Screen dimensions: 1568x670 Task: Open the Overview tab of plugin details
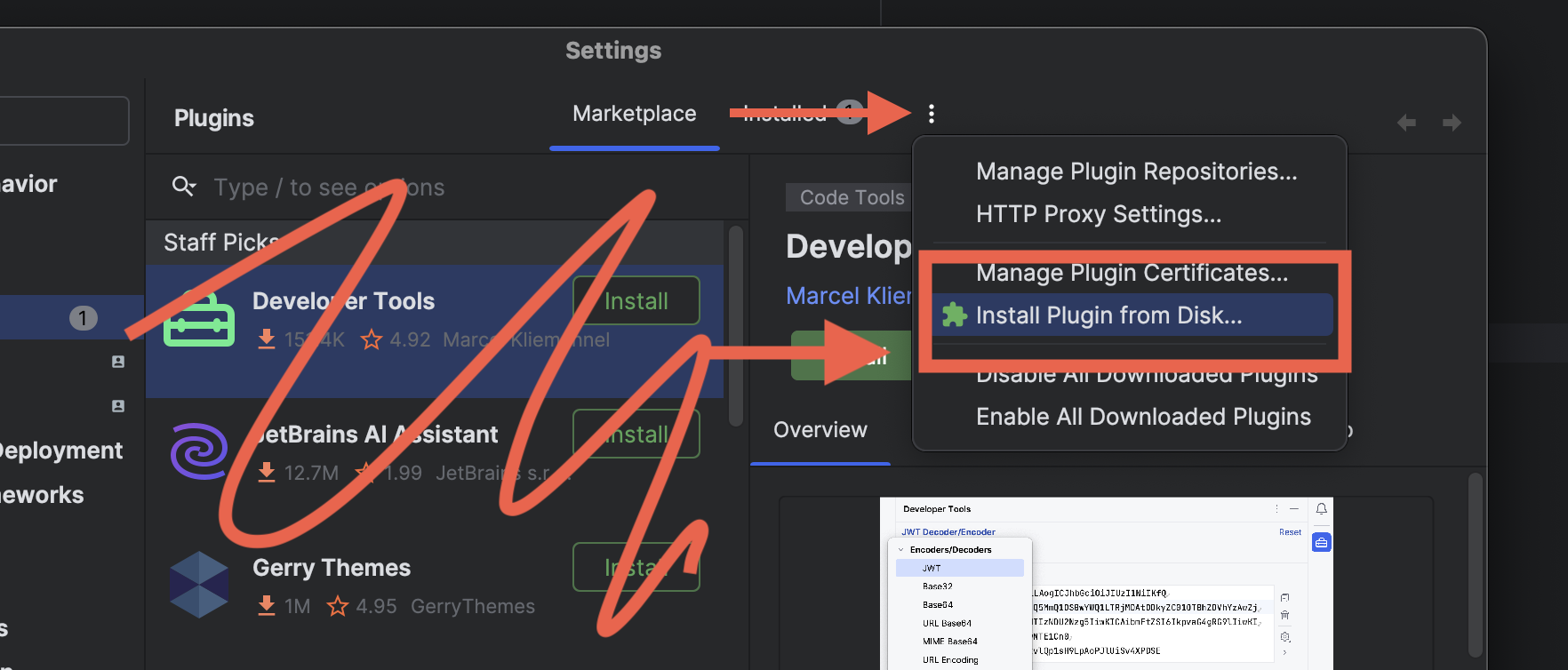[x=820, y=430]
